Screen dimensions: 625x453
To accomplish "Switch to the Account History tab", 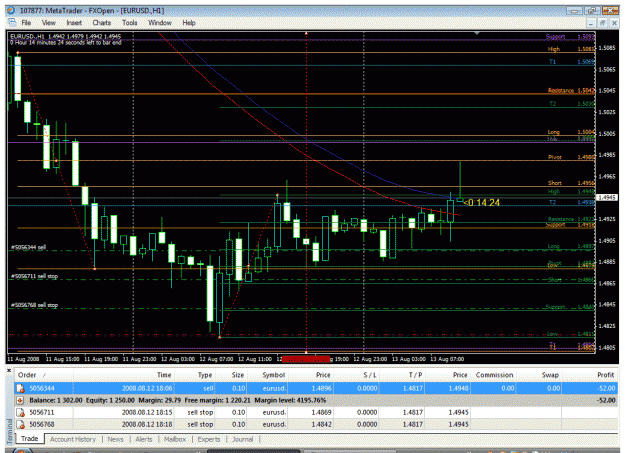I will click(73, 439).
